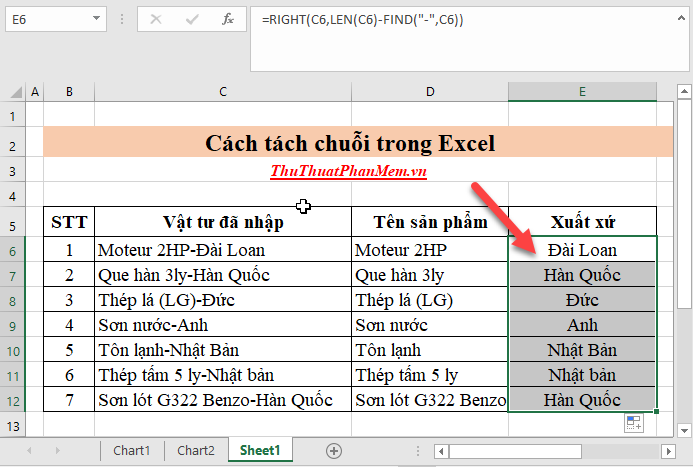Screen dimensions: 693x467
Task: Click the Enter checkmark in formula bar
Action: click(x=191, y=18)
